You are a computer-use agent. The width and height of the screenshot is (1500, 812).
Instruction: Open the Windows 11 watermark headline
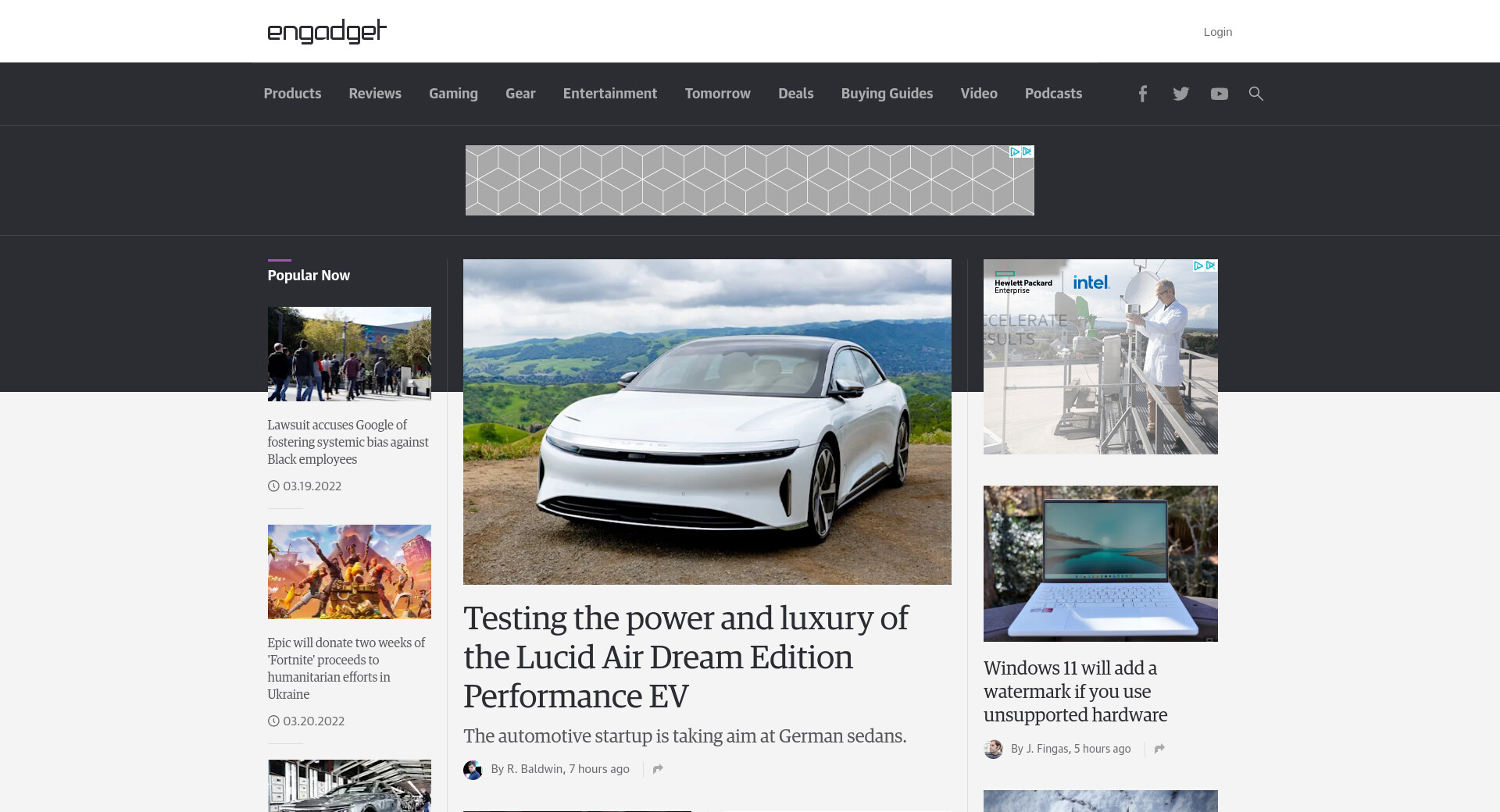[1075, 691]
